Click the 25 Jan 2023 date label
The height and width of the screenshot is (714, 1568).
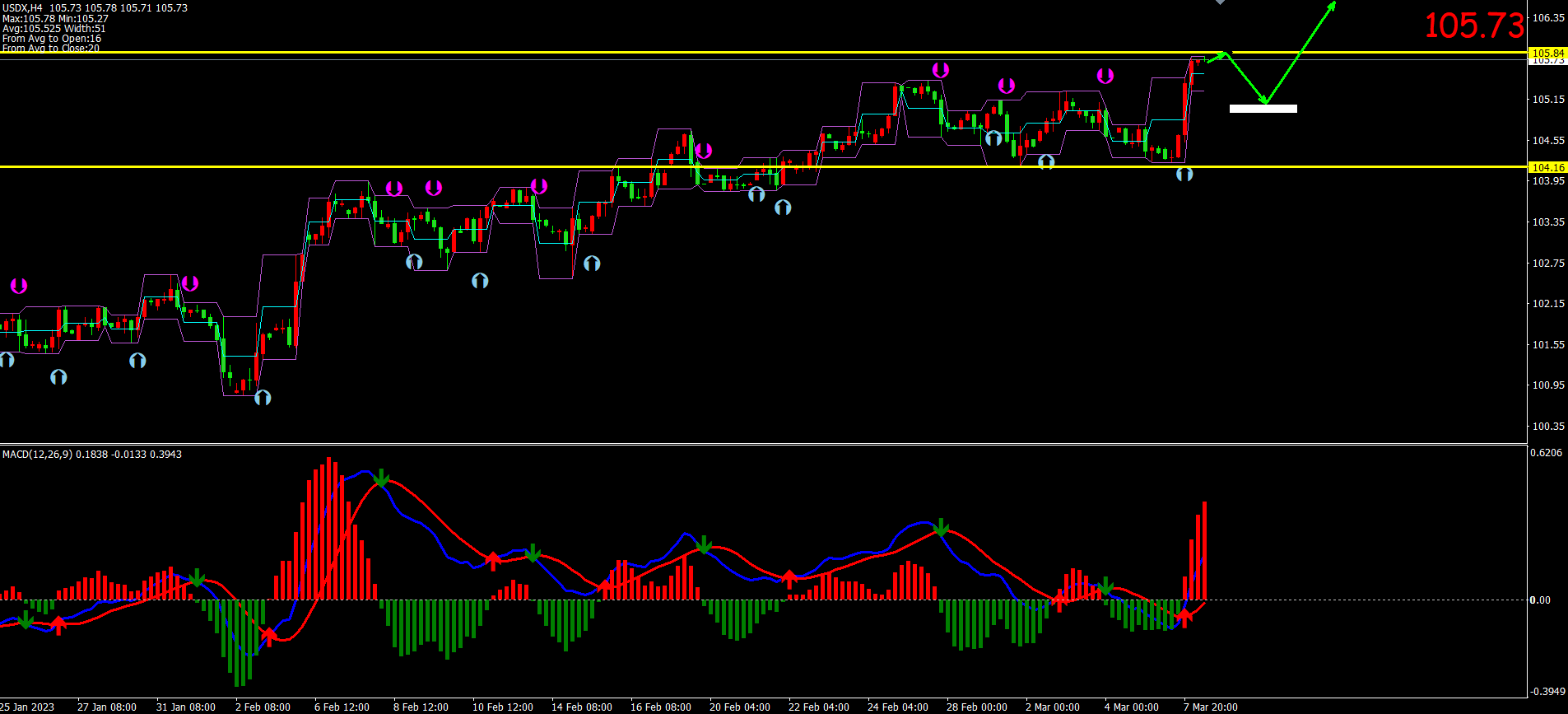pyautogui.click(x=27, y=707)
